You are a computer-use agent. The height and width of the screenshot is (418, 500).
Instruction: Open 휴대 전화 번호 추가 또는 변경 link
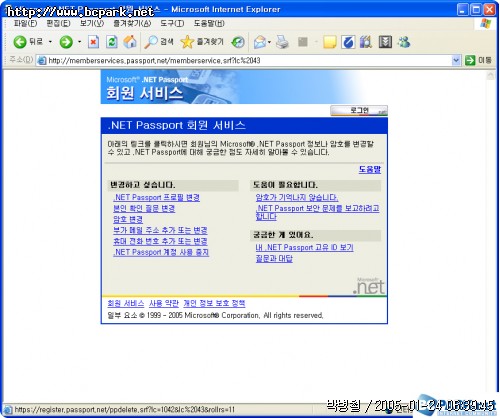click(x=160, y=241)
